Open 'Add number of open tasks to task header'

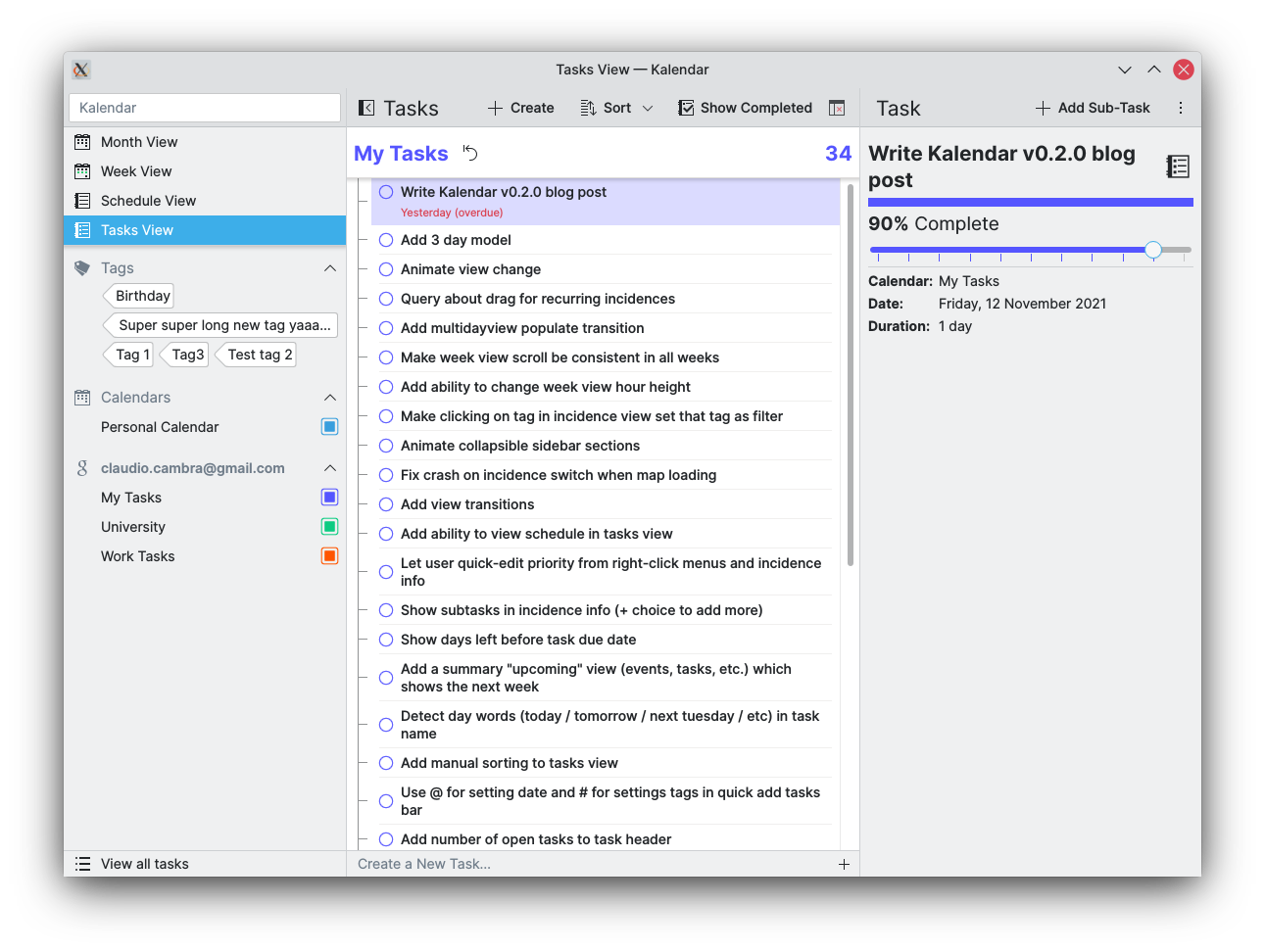(x=605, y=838)
